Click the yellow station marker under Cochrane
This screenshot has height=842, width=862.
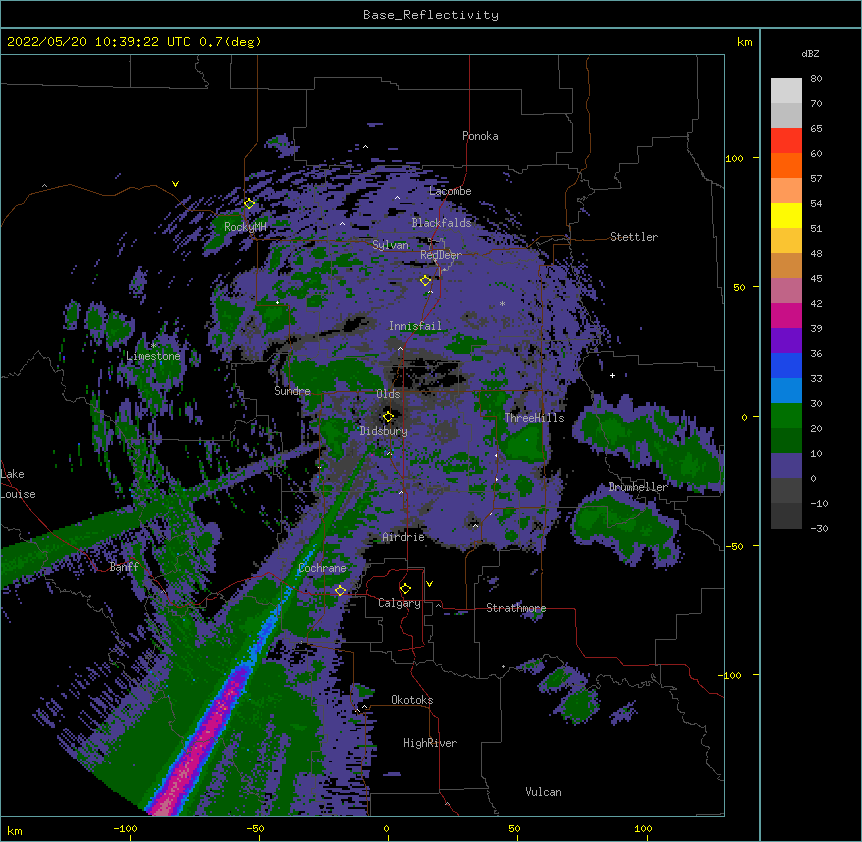tap(341, 591)
